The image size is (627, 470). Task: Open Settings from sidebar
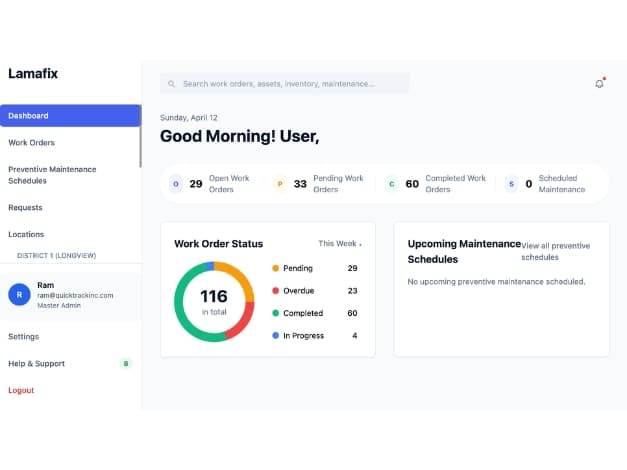pyautogui.click(x=24, y=336)
